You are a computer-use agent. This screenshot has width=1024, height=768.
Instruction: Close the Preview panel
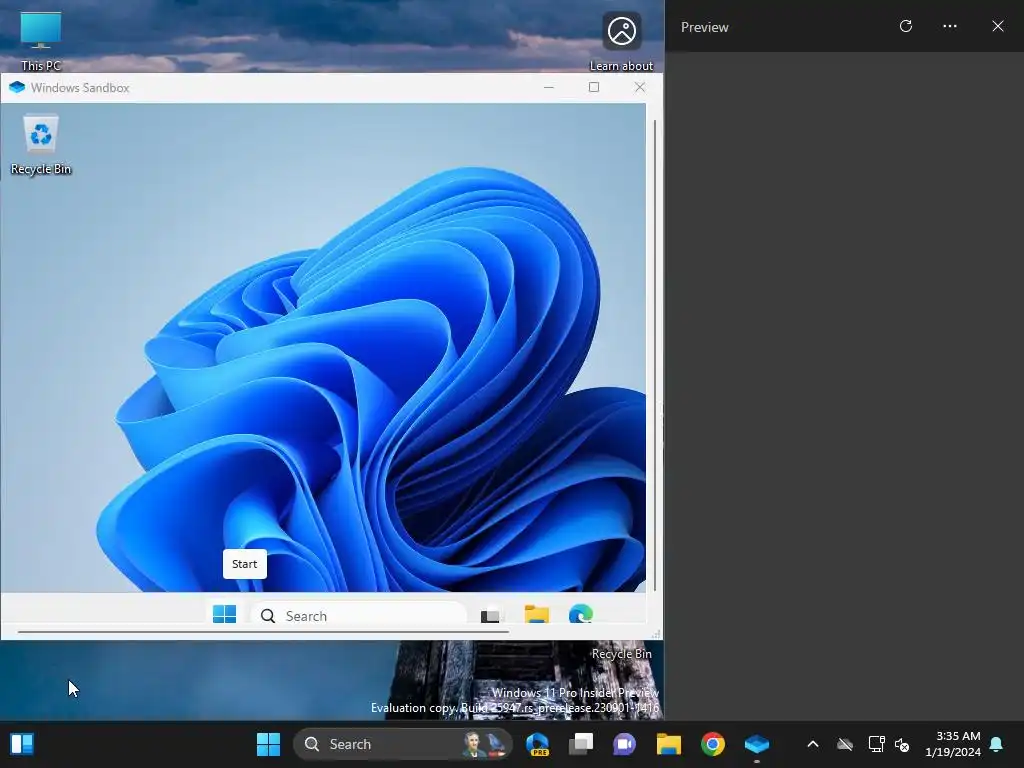point(997,26)
